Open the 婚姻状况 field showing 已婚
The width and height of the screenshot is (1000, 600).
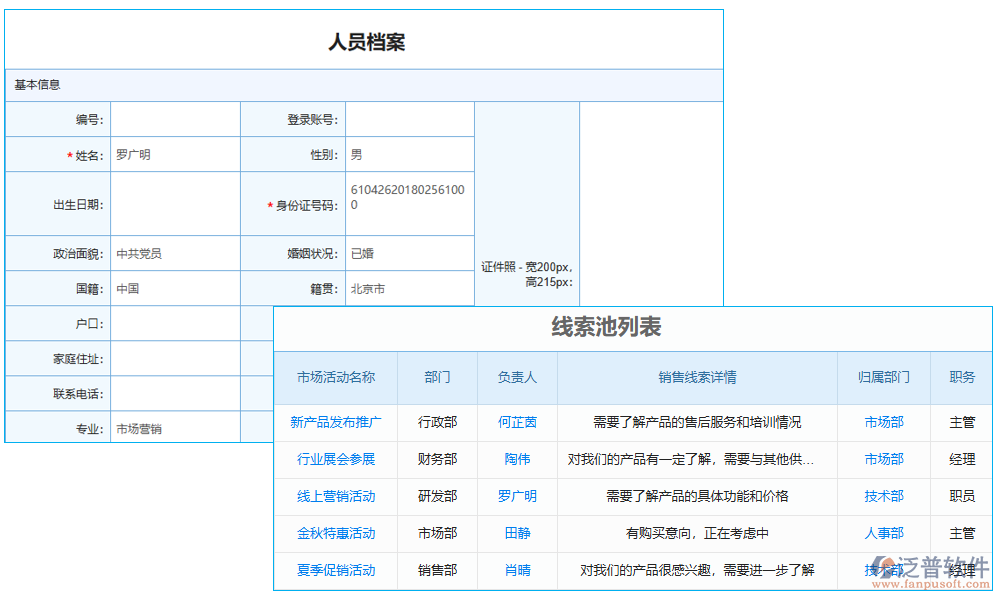[x=409, y=254]
